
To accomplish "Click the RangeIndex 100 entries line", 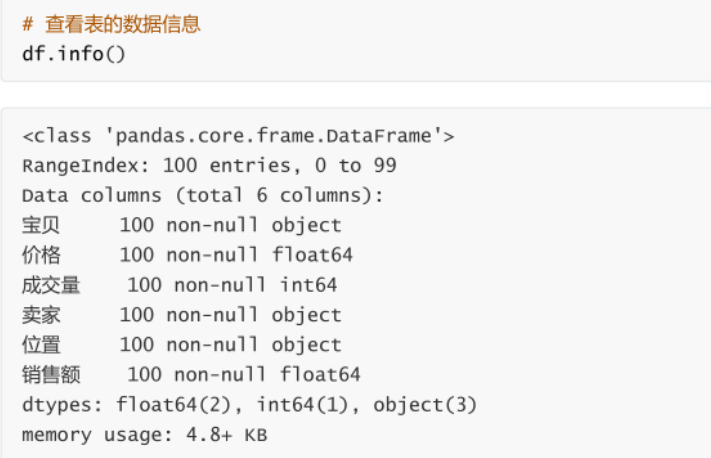I will click(x=209, y=166).
